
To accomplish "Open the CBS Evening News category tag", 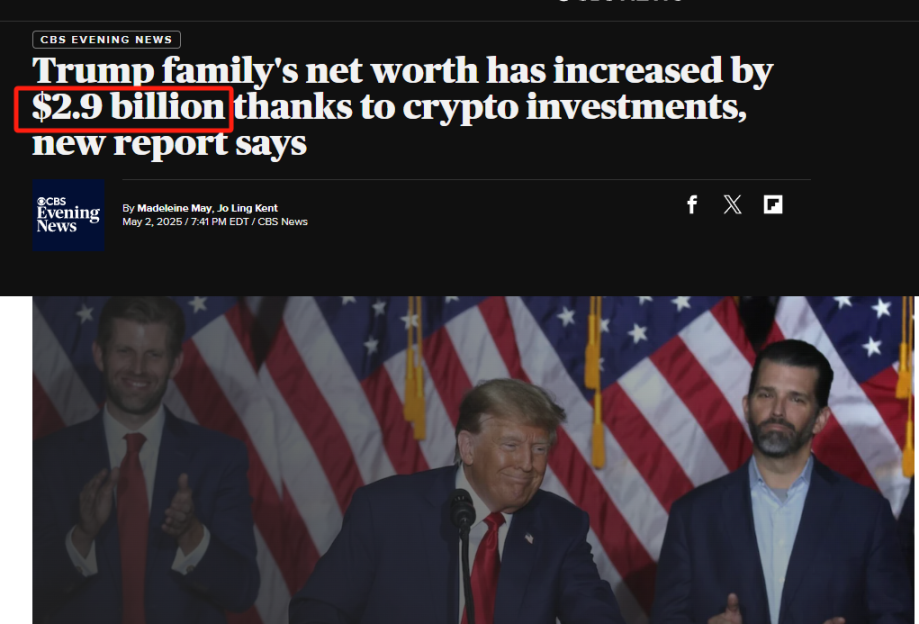I will (x=106, y=39).
